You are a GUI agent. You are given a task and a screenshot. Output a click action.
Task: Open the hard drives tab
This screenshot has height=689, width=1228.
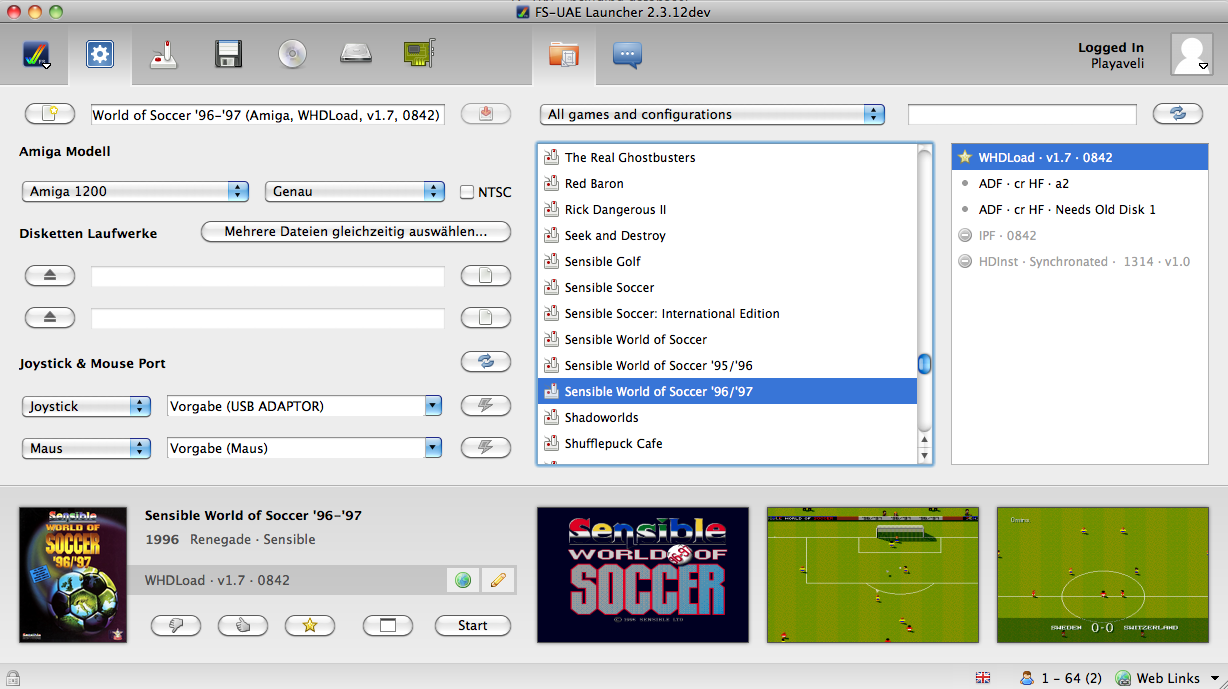(356, 55)
